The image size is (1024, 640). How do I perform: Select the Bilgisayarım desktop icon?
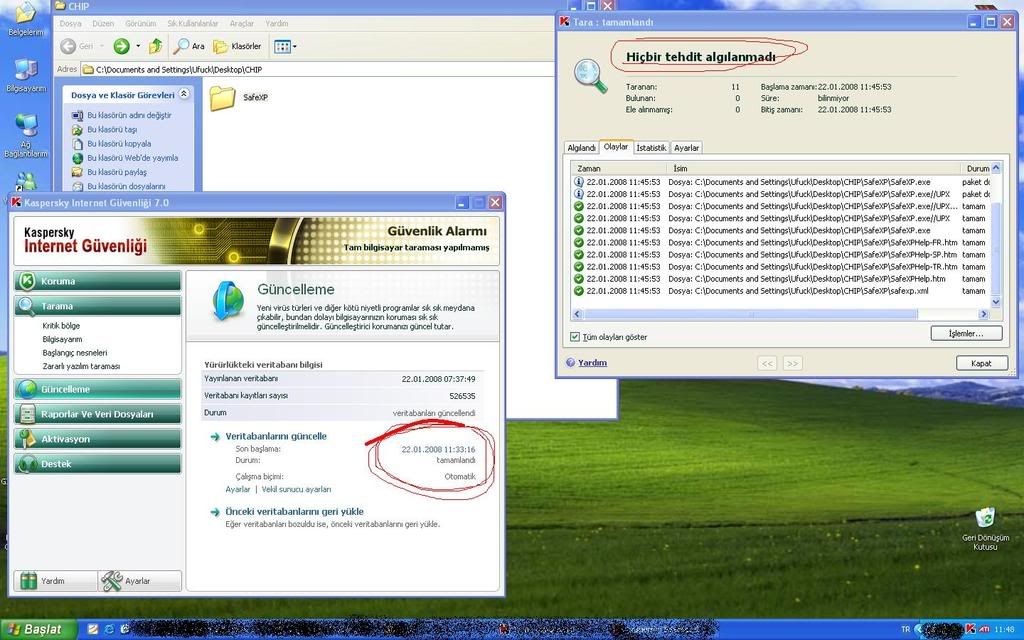click(x=26, y=76)
